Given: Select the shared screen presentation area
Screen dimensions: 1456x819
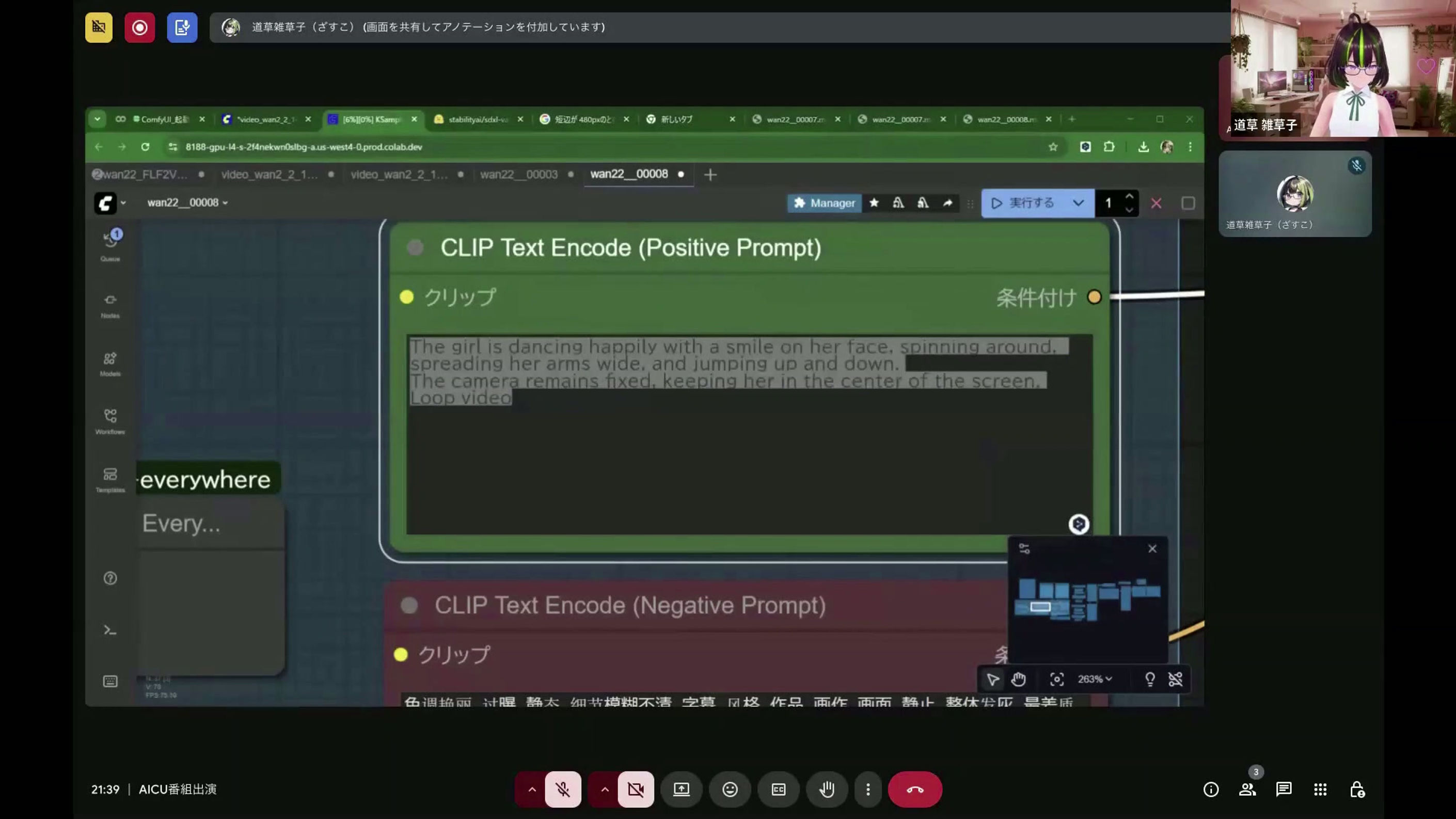Looking at the screenshot, I should point(644,407).
